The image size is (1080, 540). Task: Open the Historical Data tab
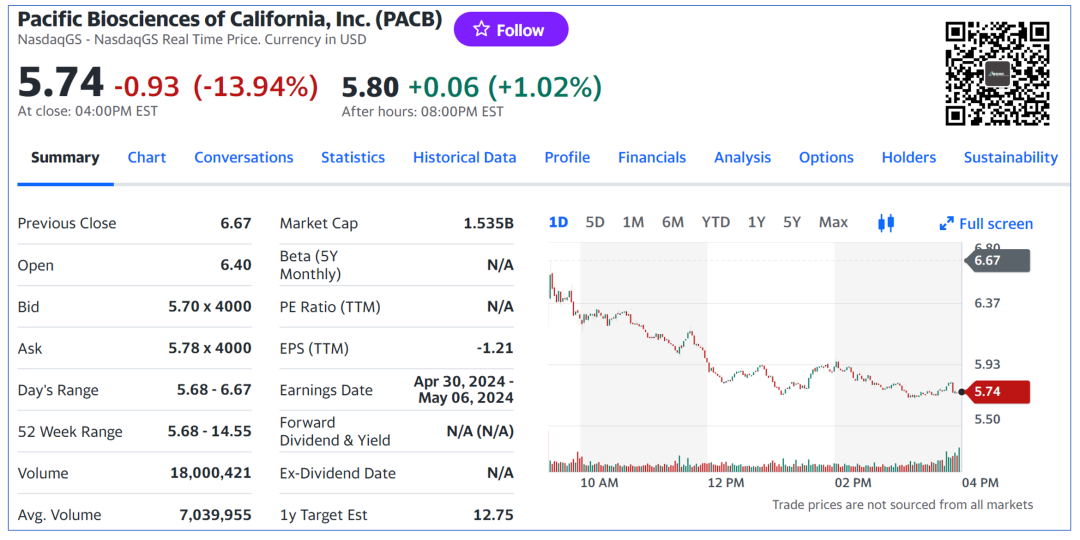(465, 157)
